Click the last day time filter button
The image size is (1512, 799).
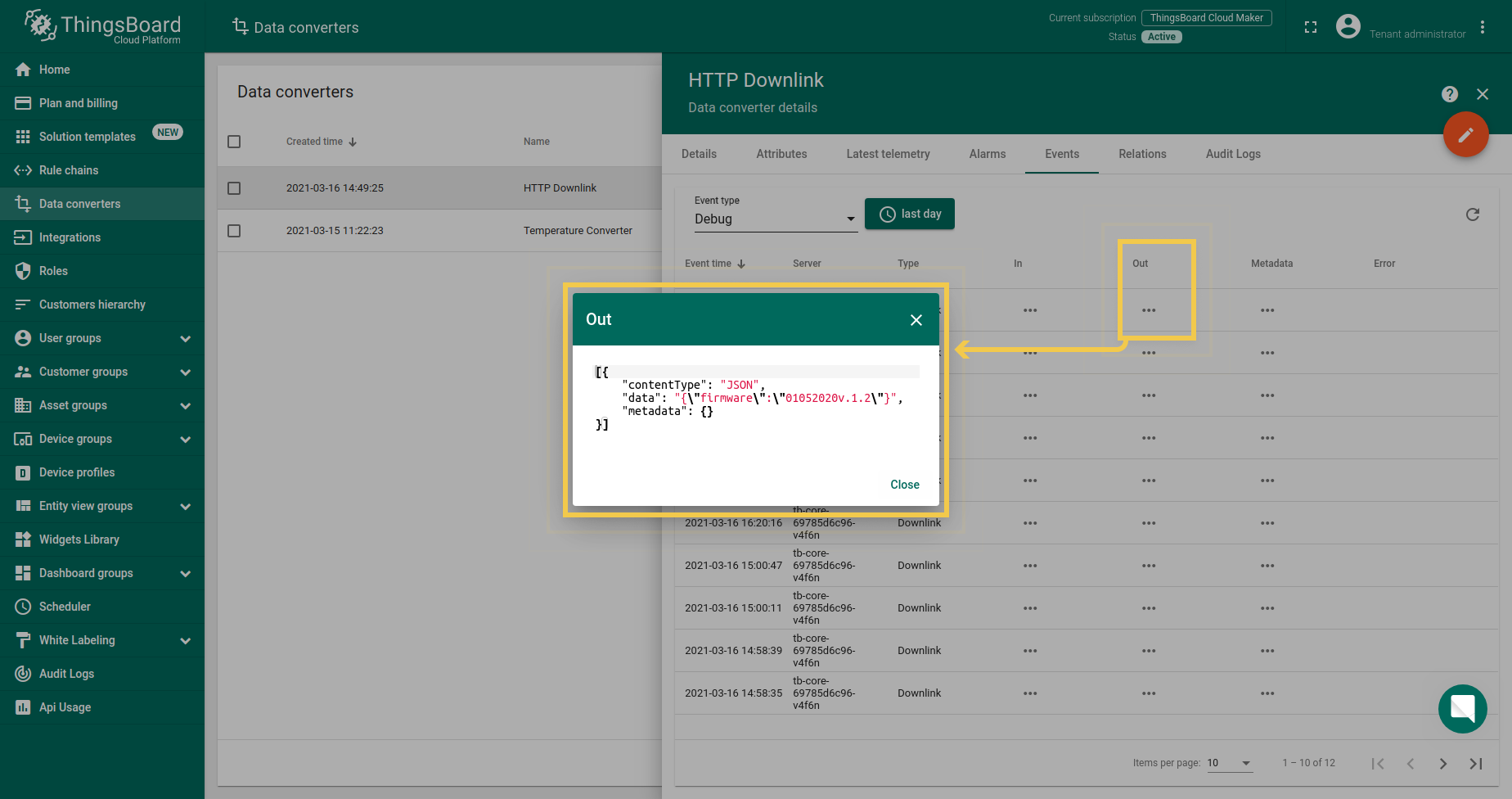[910, 214]
